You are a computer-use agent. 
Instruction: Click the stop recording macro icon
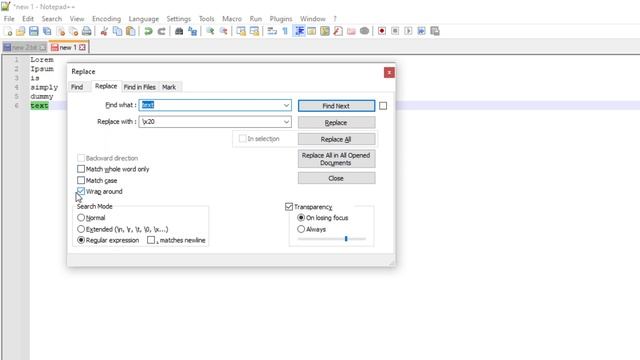395,31
